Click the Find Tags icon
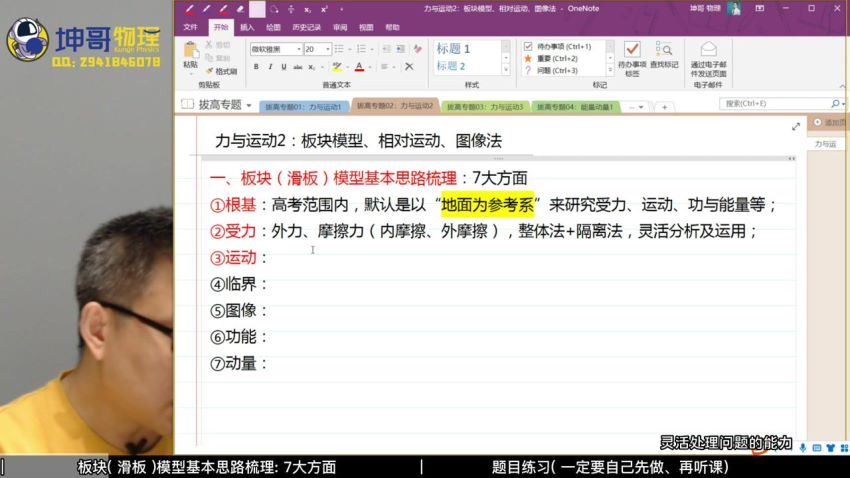 tap(663, 55)
